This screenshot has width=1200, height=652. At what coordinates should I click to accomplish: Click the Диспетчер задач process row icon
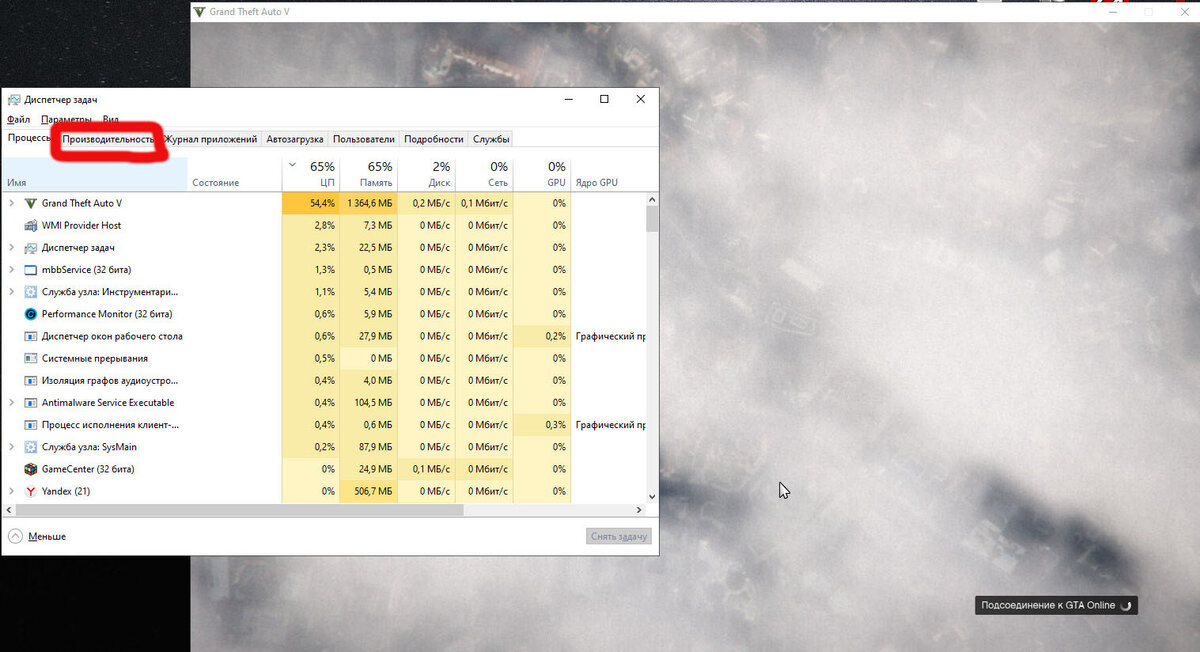point(31,247)
